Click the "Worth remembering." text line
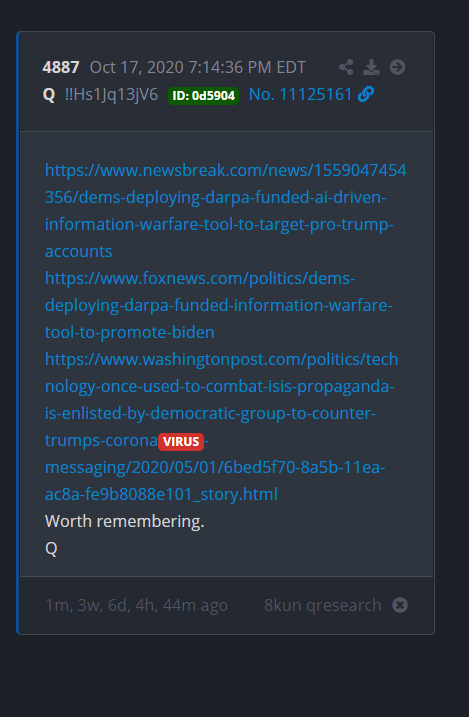The height and width of the screenshot is (717, 469). click(x=125, y=521)
